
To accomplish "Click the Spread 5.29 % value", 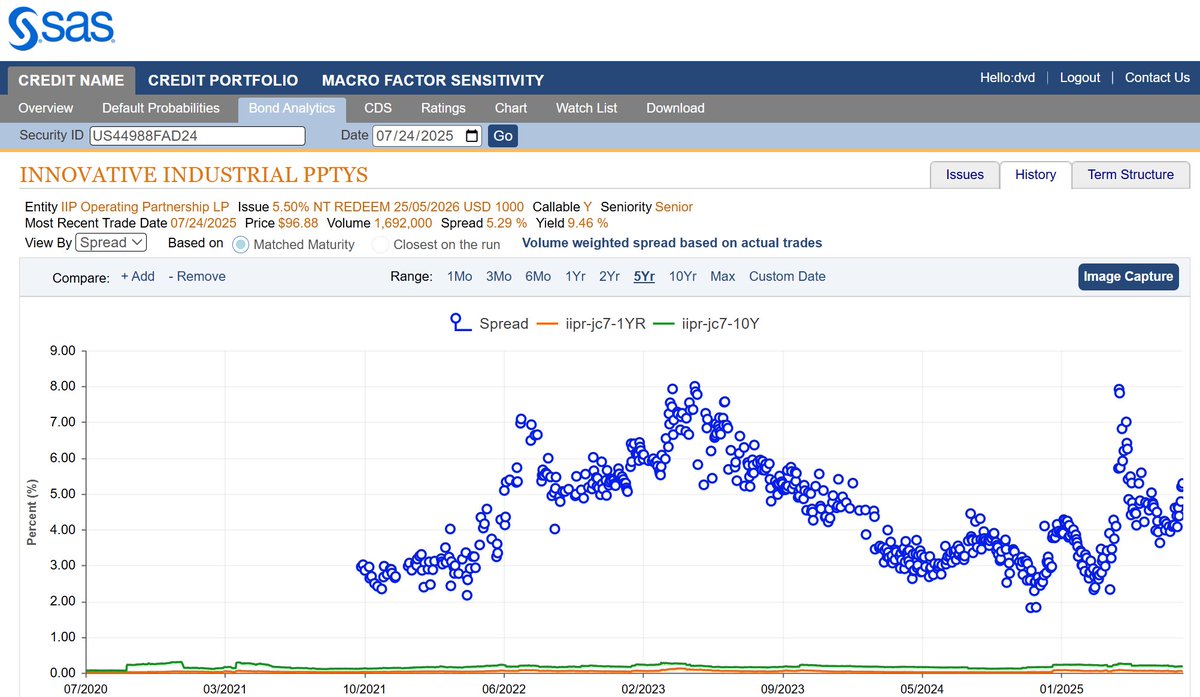I will point(506,223).
